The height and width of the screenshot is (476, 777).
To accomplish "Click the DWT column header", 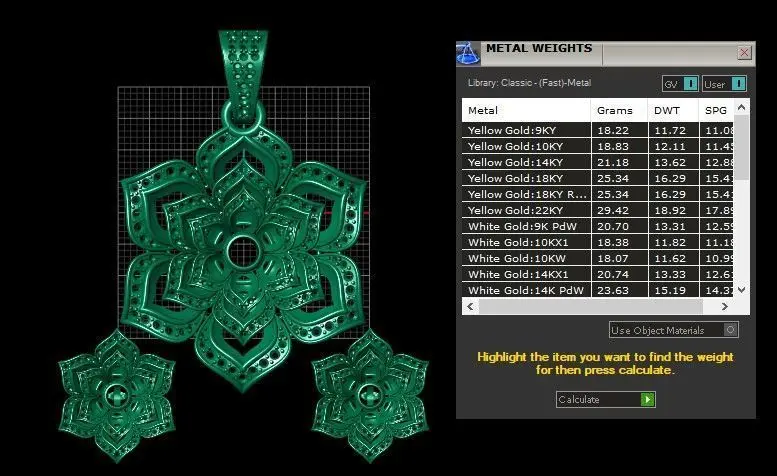I will pos(673,110).
